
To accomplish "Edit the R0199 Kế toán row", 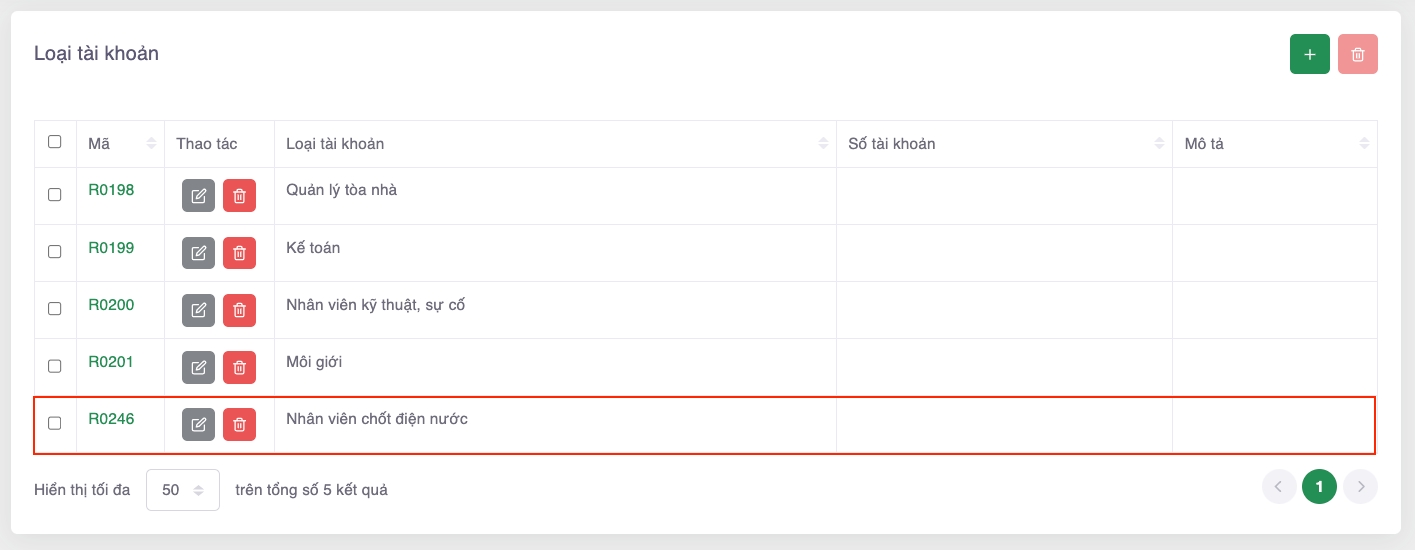I will (198, 253).
